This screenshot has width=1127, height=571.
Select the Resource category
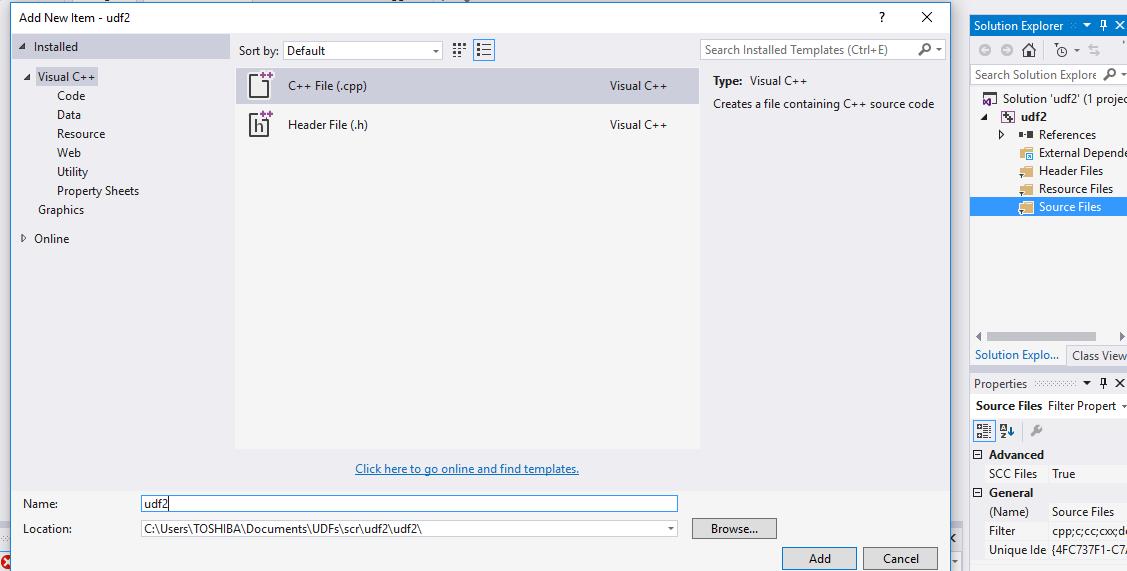click(x=81, y=134)
